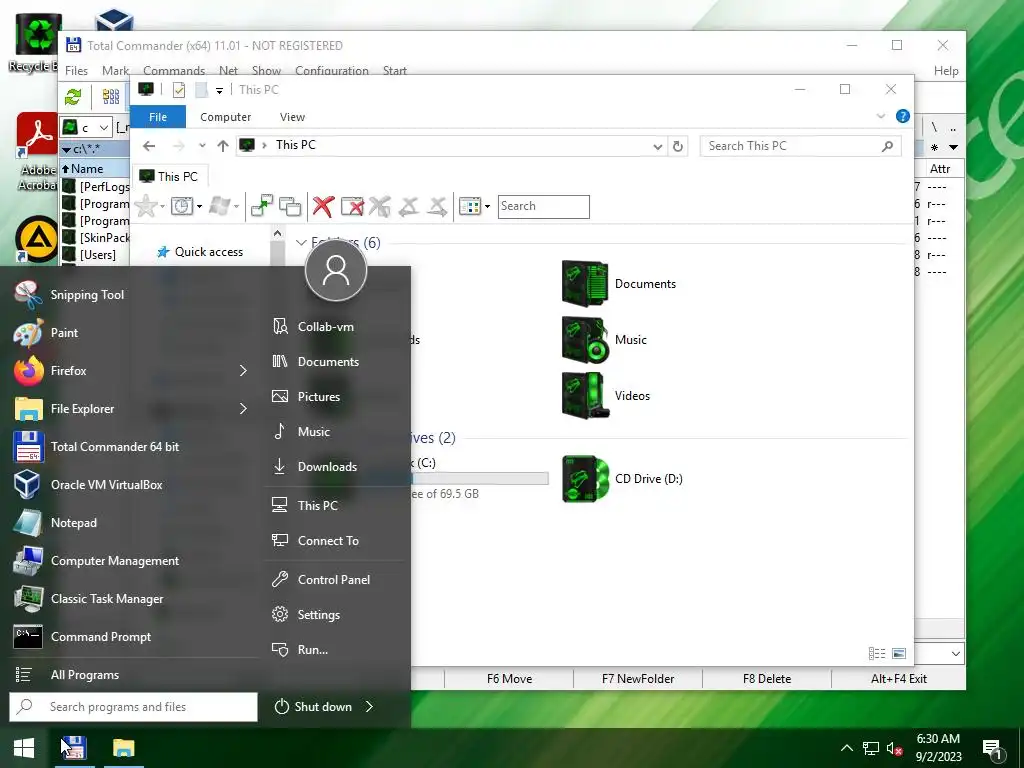
Task: Click F8 Delete button
Action: (x=767, y=679)
